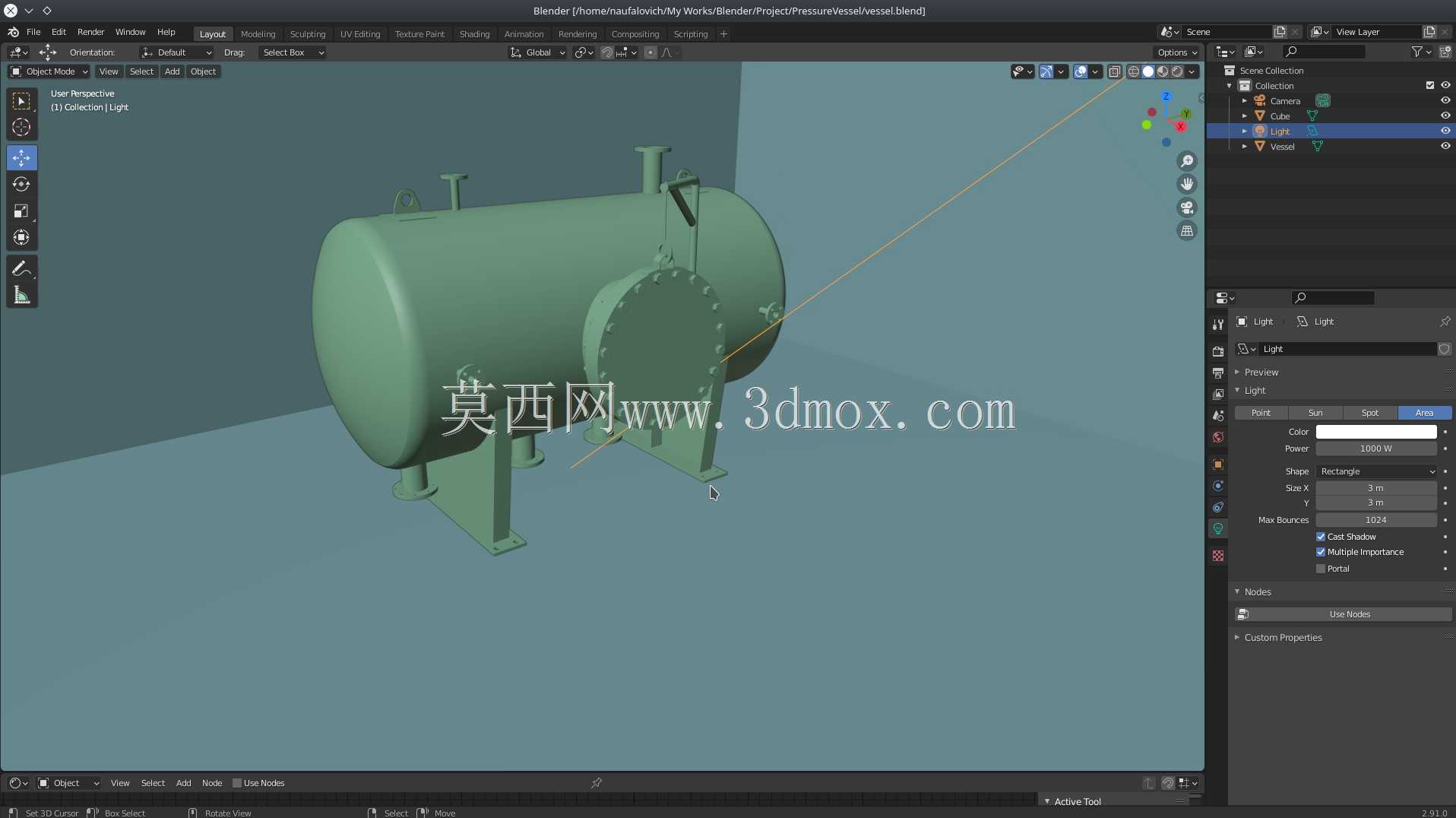Viewport: 1456px width, 818px height.
Task: Open the Object Data light properties tab
Action: (x=1218, y=529)
